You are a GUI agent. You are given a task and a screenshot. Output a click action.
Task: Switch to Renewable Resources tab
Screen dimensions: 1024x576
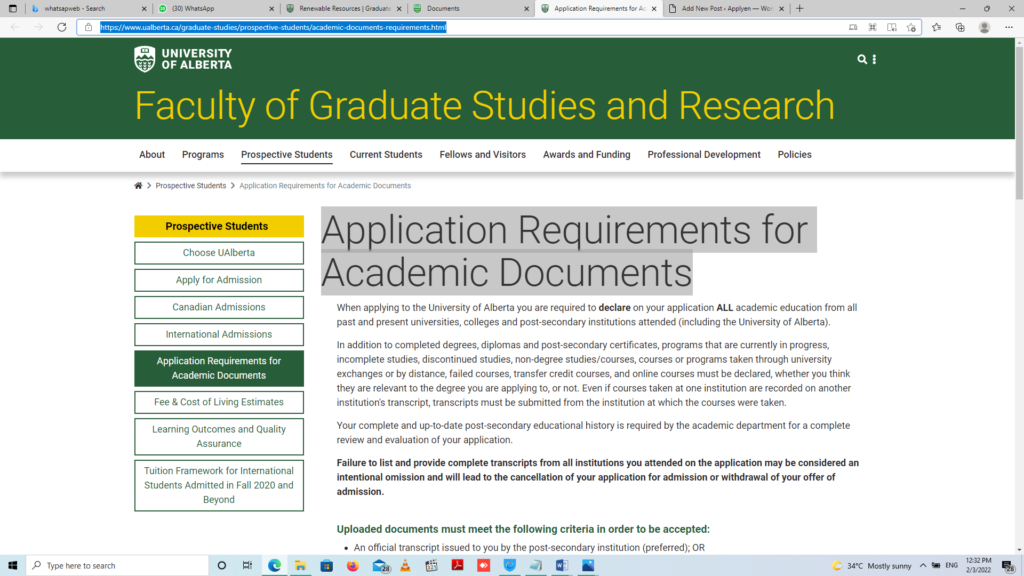coord(344,8)
